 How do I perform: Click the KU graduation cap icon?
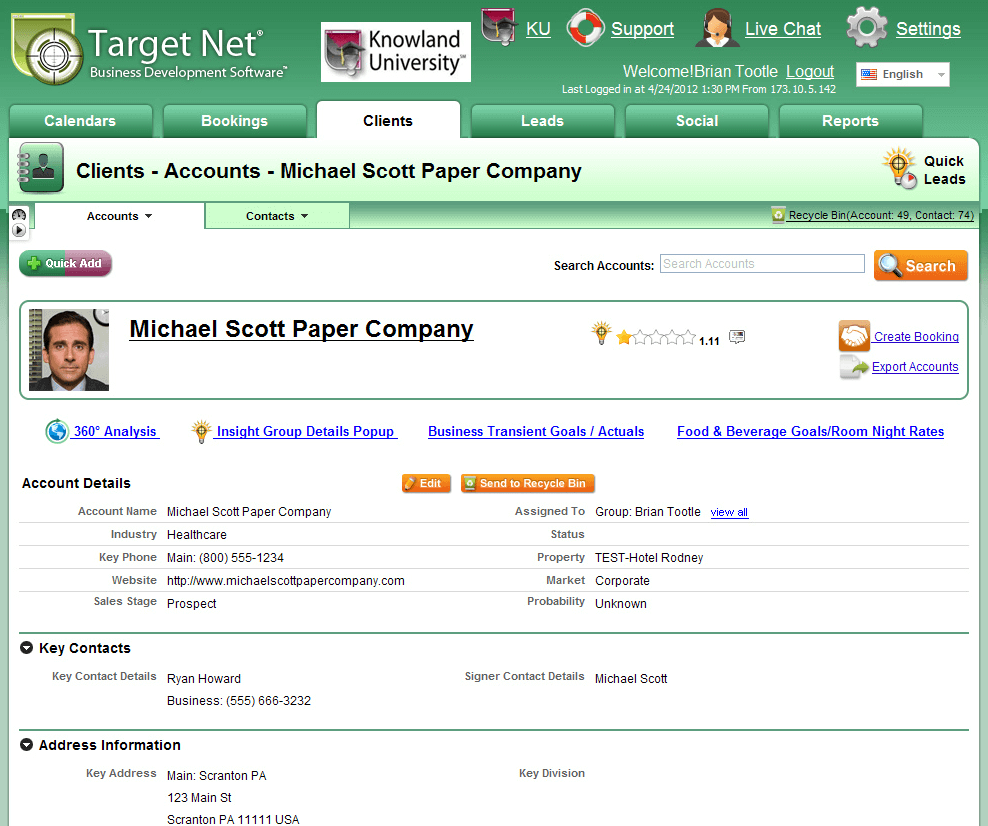pyautogui.click(x=499, y=27)
